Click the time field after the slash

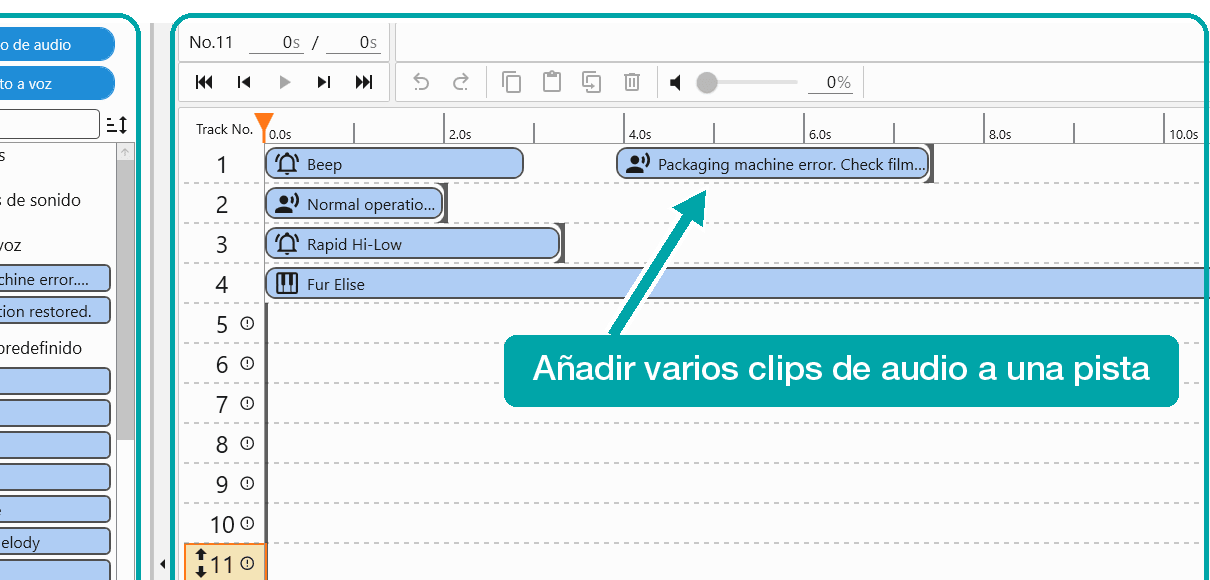click(353, 43)
